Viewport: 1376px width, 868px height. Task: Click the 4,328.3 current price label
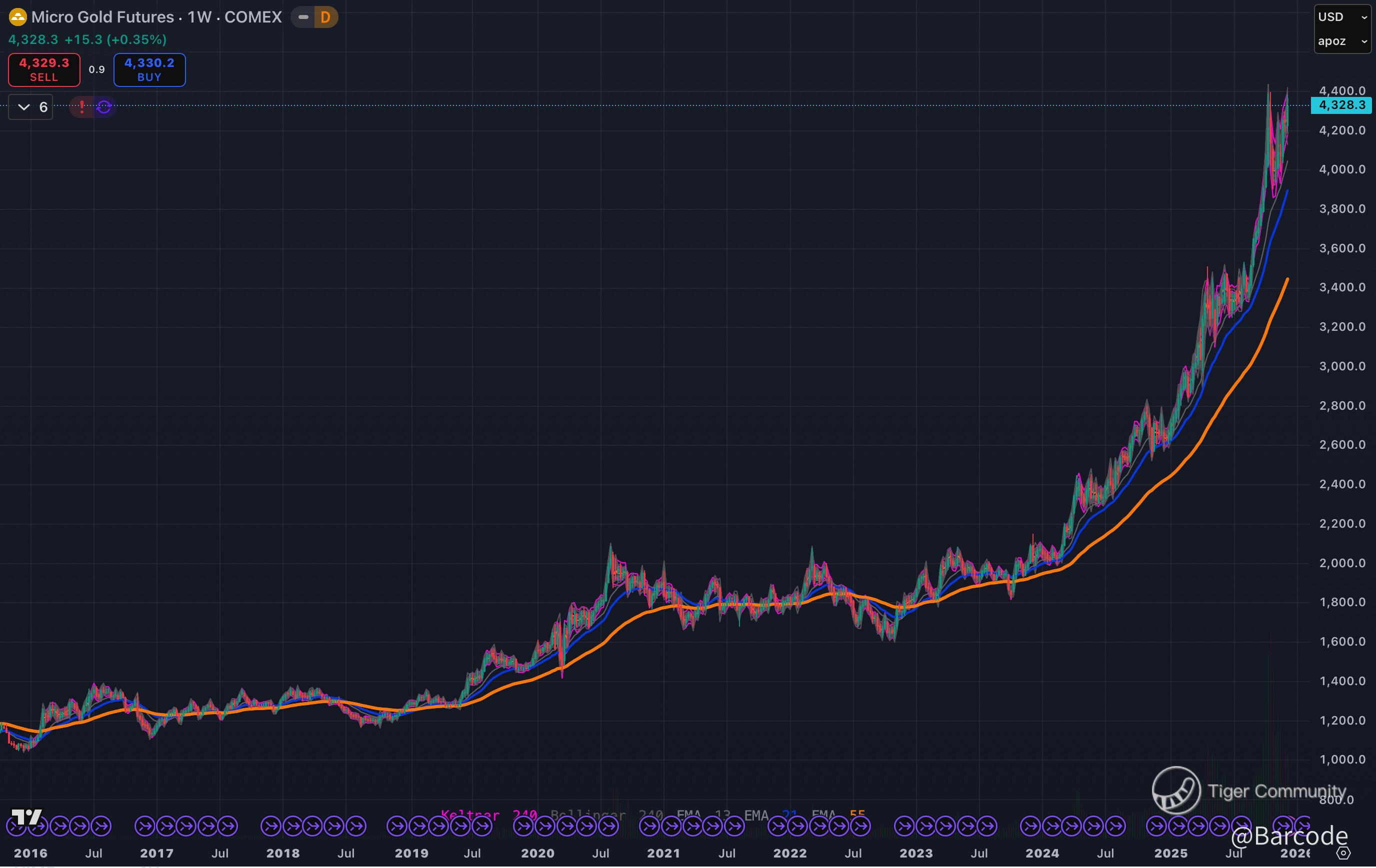[1341, 105]
